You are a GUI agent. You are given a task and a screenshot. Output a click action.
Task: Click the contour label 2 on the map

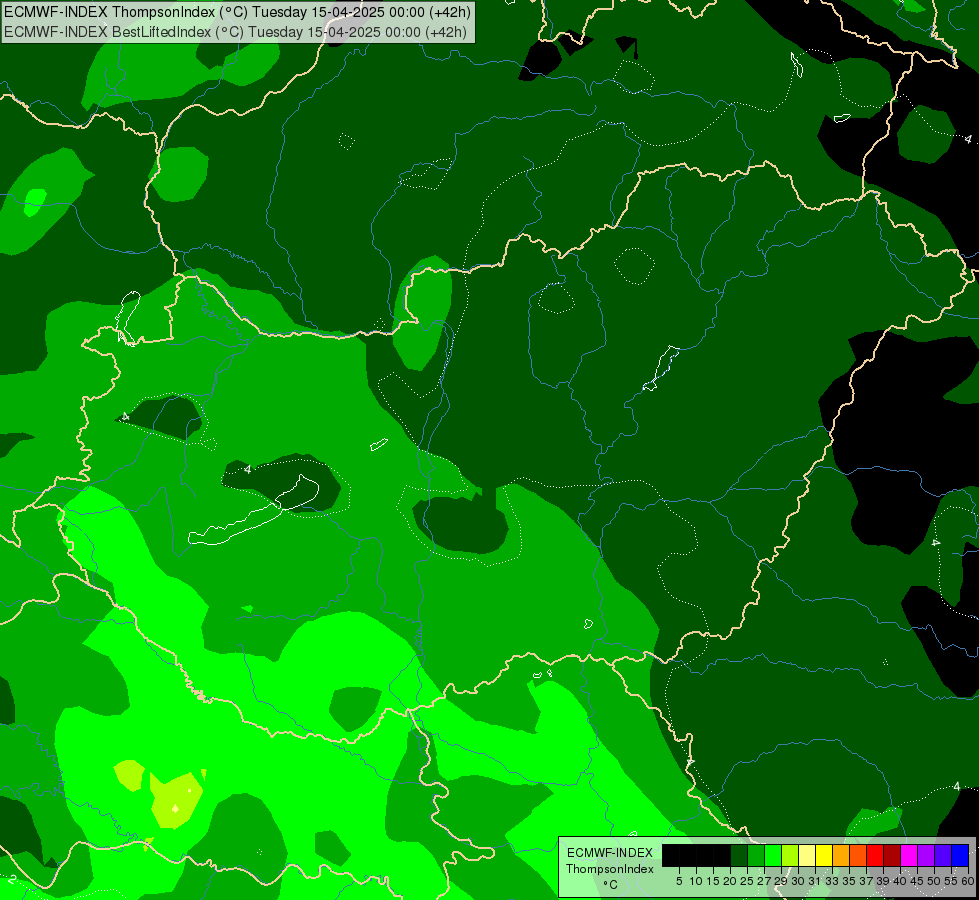tap(12, 879)
